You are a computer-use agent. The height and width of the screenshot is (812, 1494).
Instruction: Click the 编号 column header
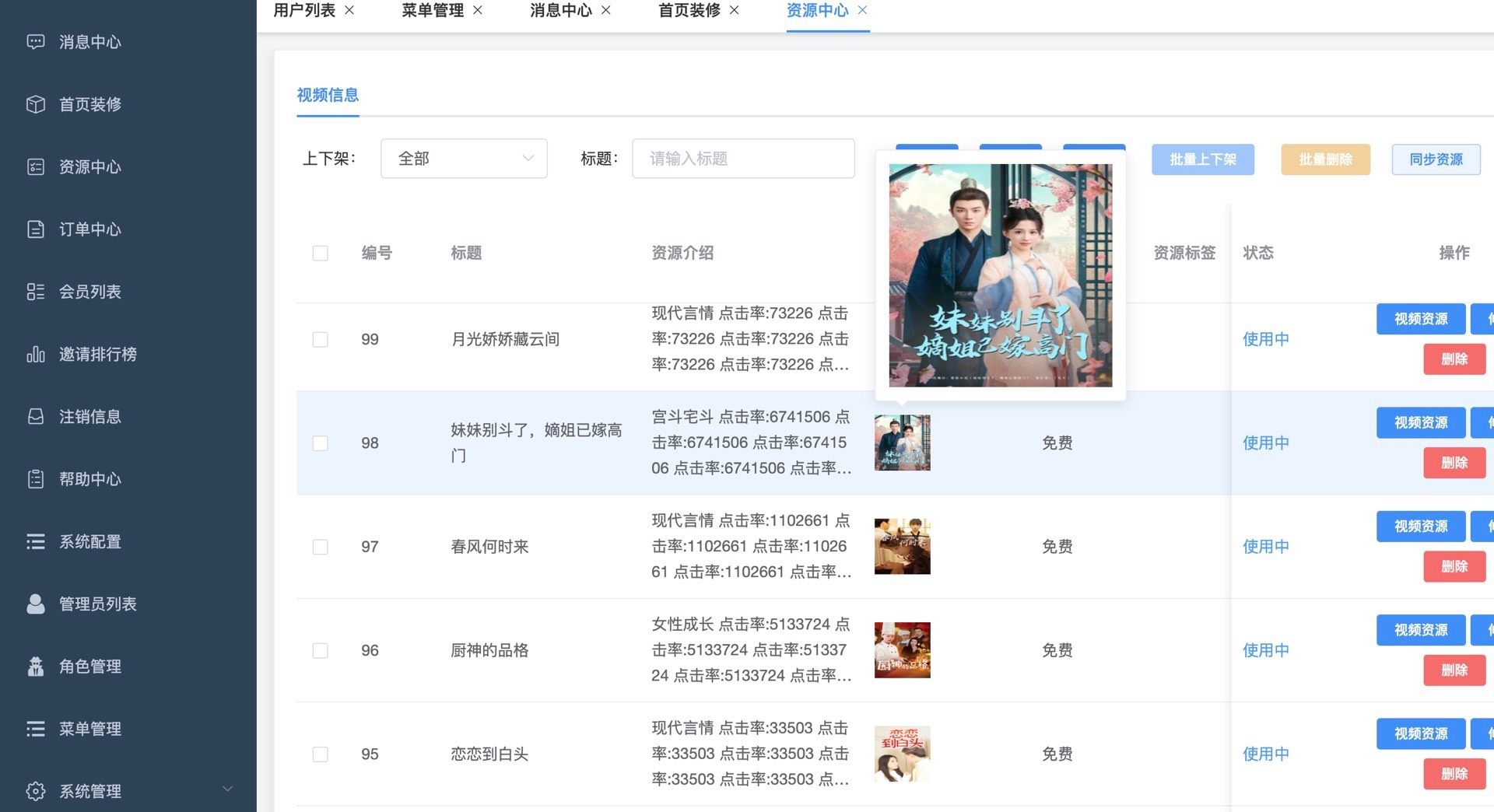[377, 253]
